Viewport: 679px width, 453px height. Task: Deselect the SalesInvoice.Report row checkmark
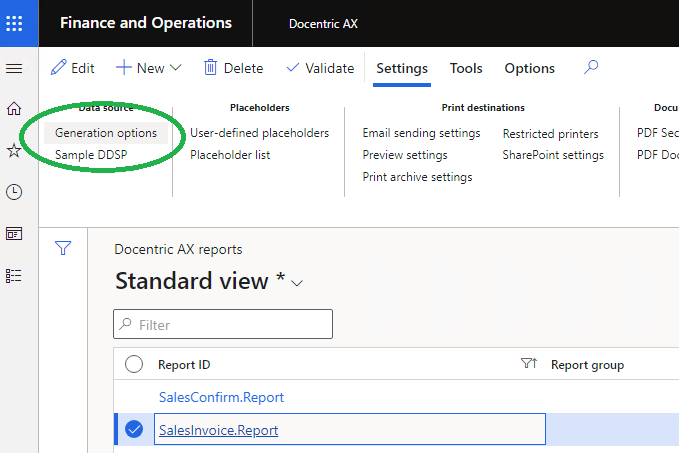click(x=134, y=429)
